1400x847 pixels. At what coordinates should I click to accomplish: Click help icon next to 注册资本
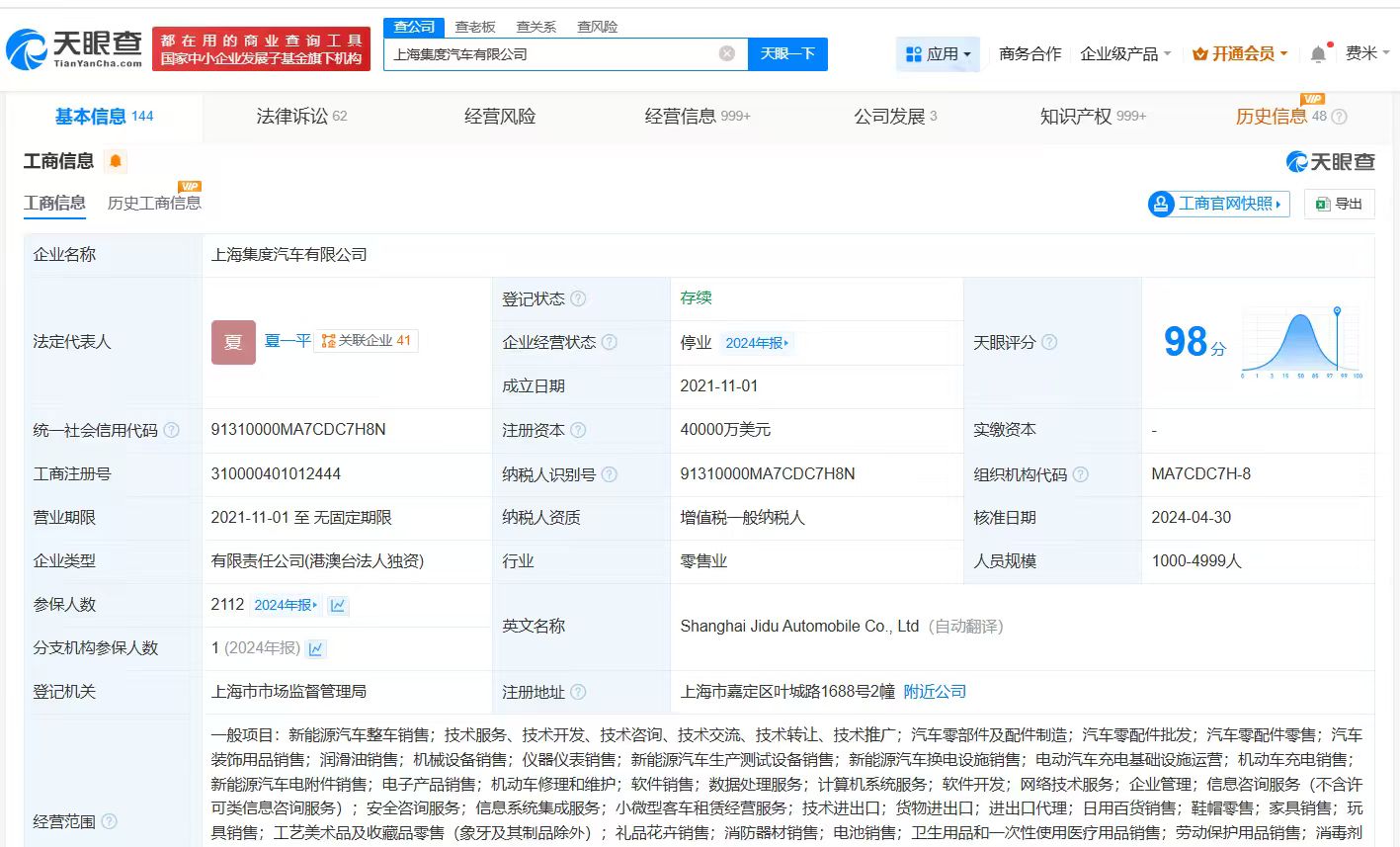click(578, 430)
